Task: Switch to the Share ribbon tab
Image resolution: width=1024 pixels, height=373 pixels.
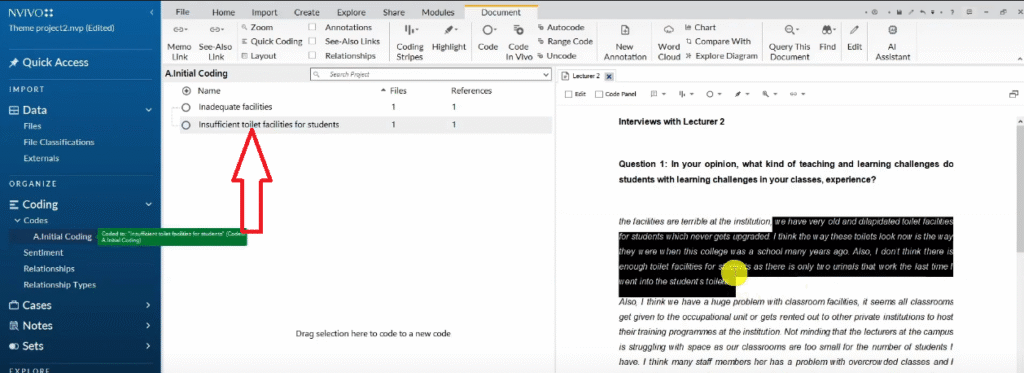Action: click(x=394, y=12)
